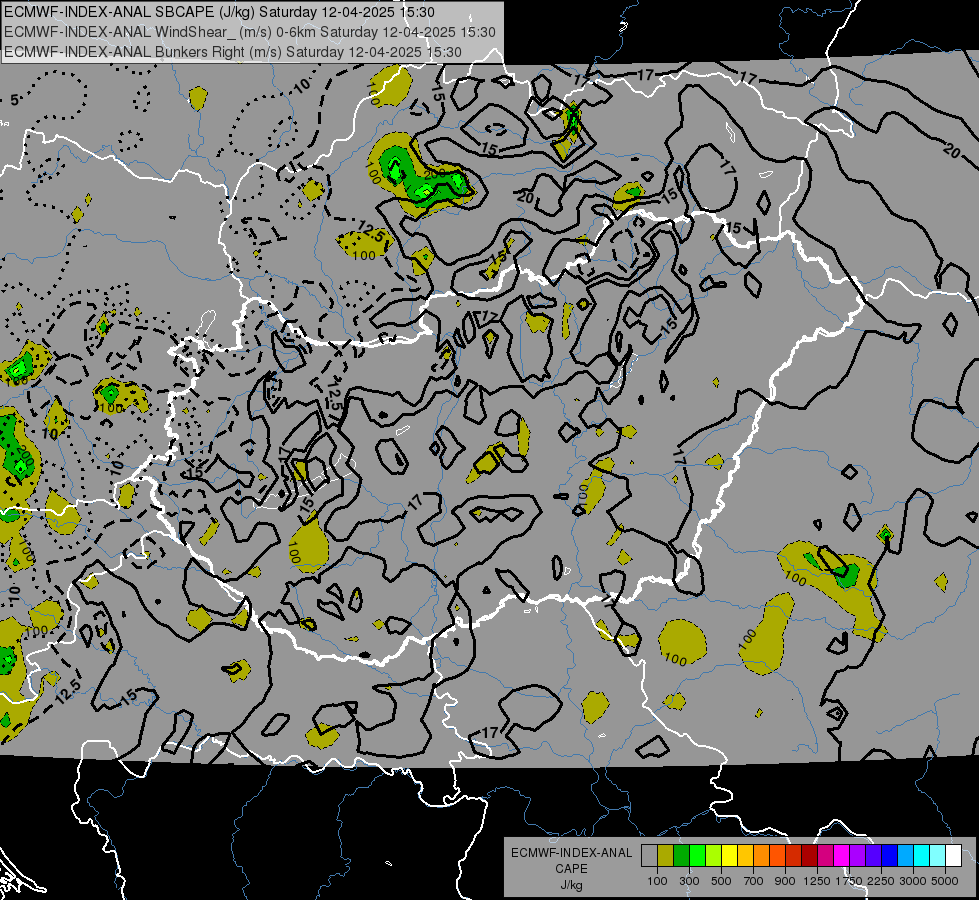This screenshot has height=900, width=979.
Task: Select the gray swatch in the CAPE legend
Action: tap(649, 855)
